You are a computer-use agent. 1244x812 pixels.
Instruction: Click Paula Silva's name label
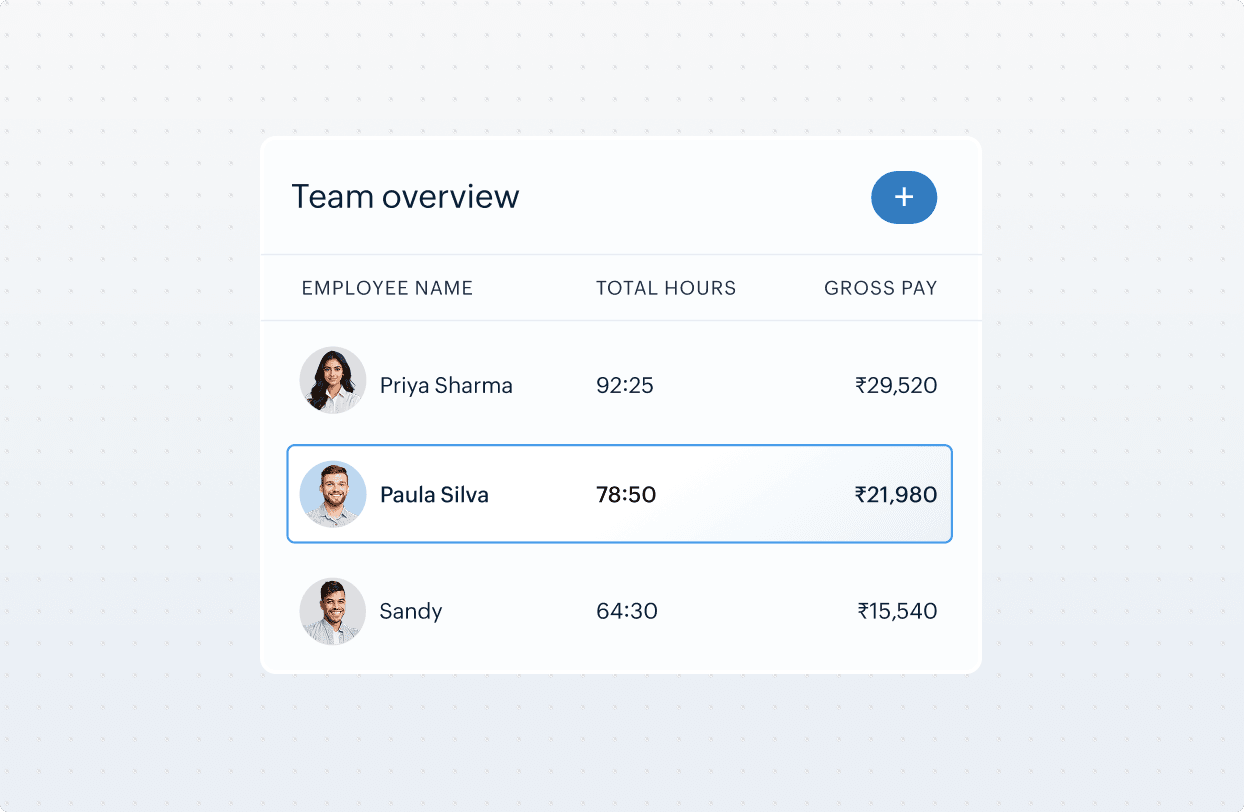pos(434,494)
